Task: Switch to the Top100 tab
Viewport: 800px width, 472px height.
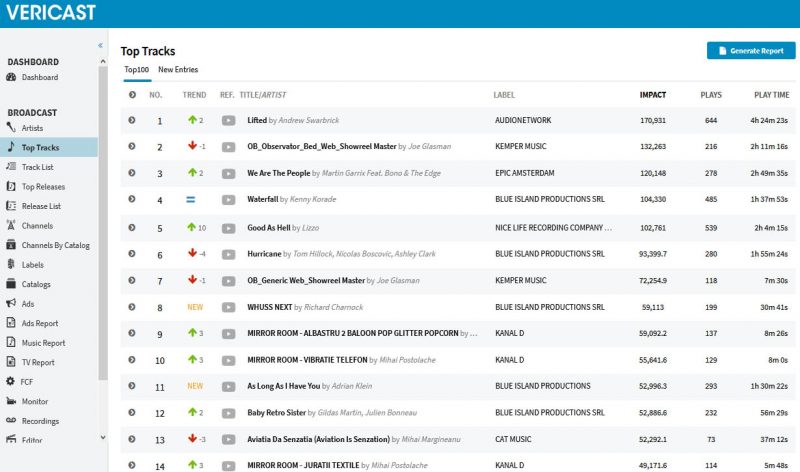Action: (x=137, y=69)
